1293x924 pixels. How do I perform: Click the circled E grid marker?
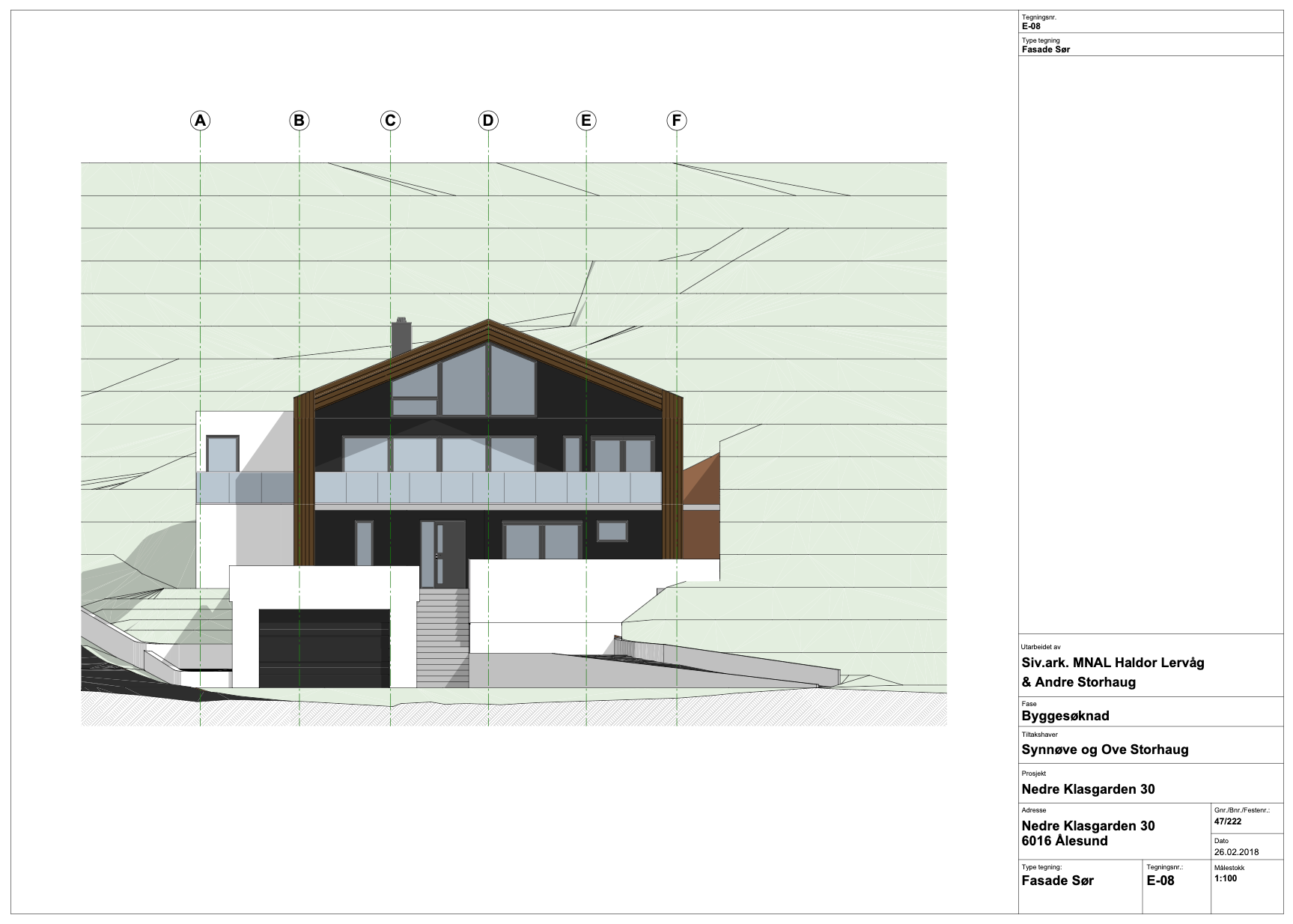coord(586,121)
